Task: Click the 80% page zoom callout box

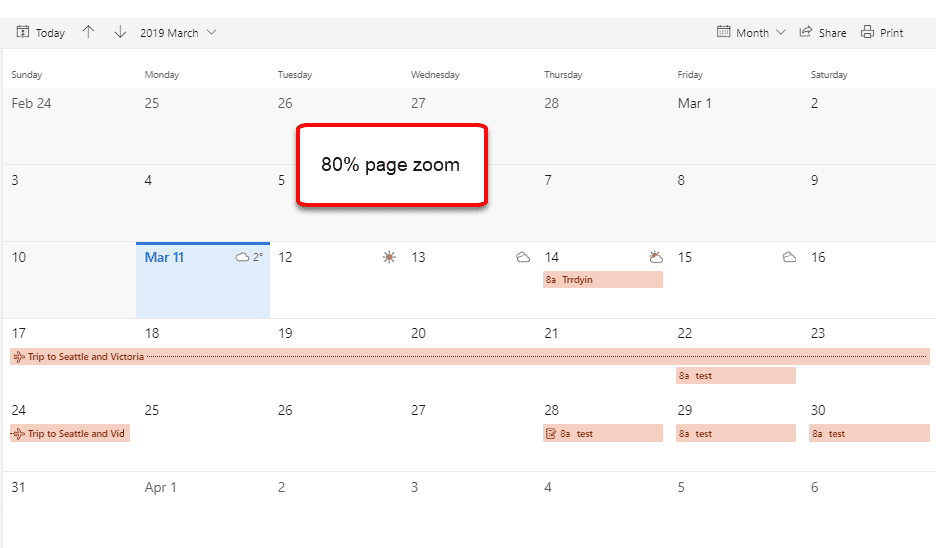Action: pos(391,166)
